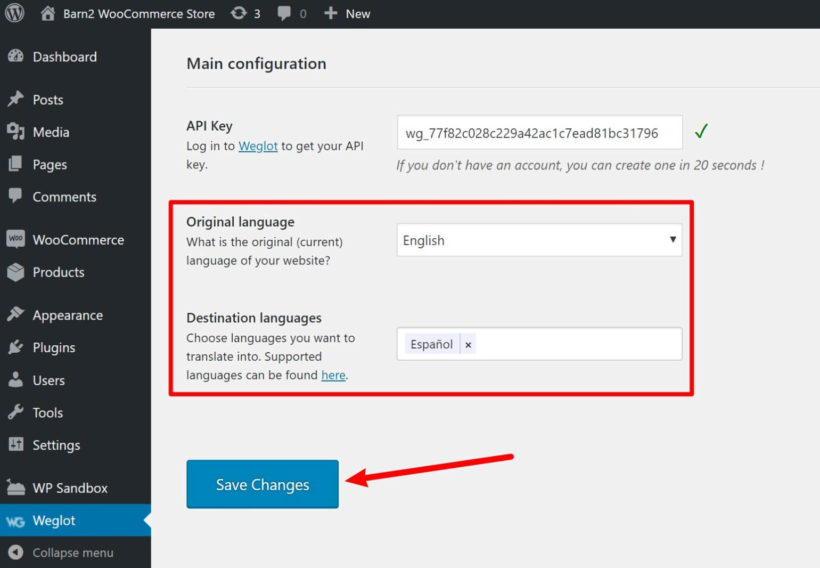
Task: Collapse the sidebar menu
Action: point(72,553)
